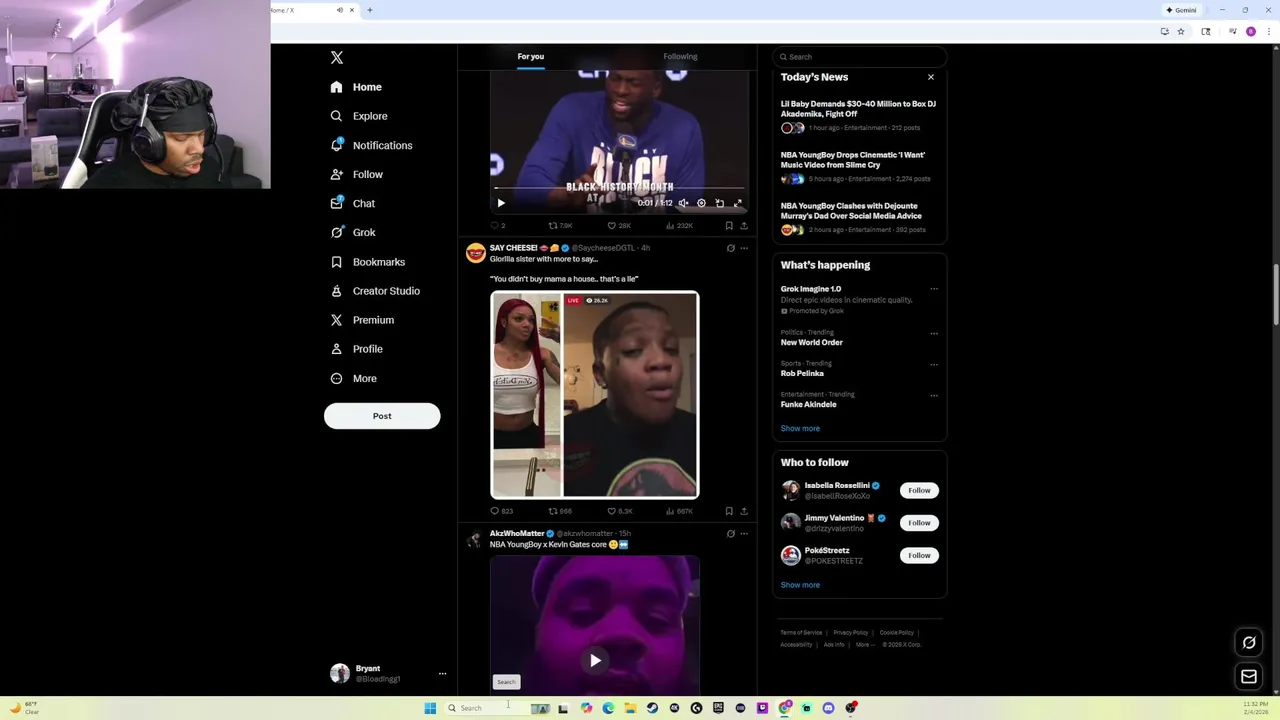
Task: Like the top post with 28K likes
Action: pyautogui.click(x=619, y=226)
